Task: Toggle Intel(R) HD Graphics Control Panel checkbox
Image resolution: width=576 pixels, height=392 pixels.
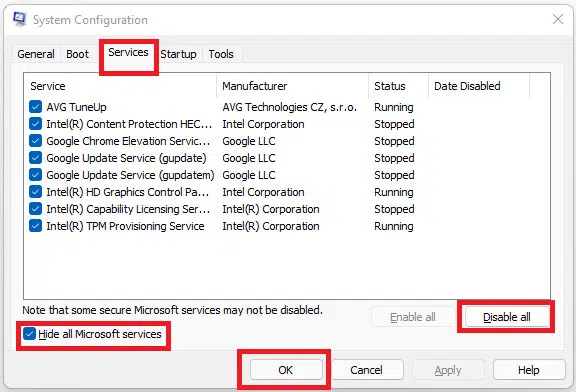Action: coord(35,192)
